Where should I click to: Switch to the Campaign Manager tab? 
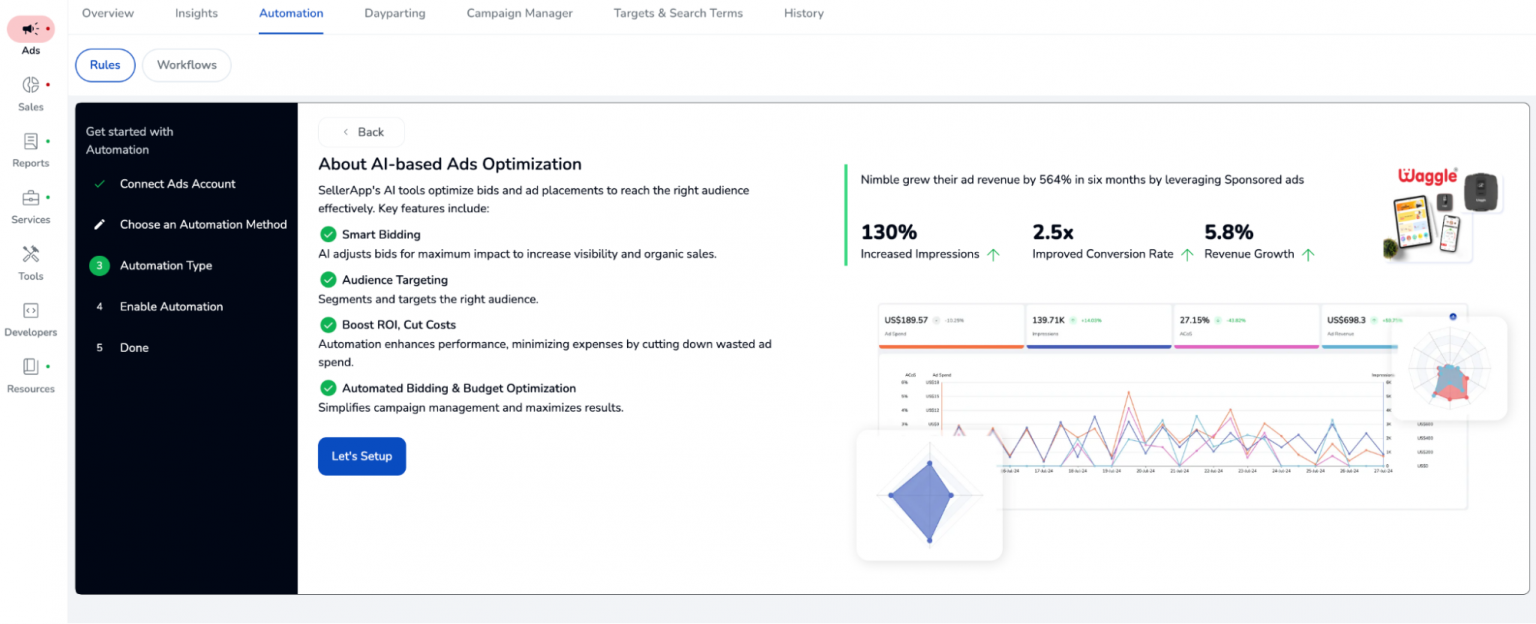(519, 13)
